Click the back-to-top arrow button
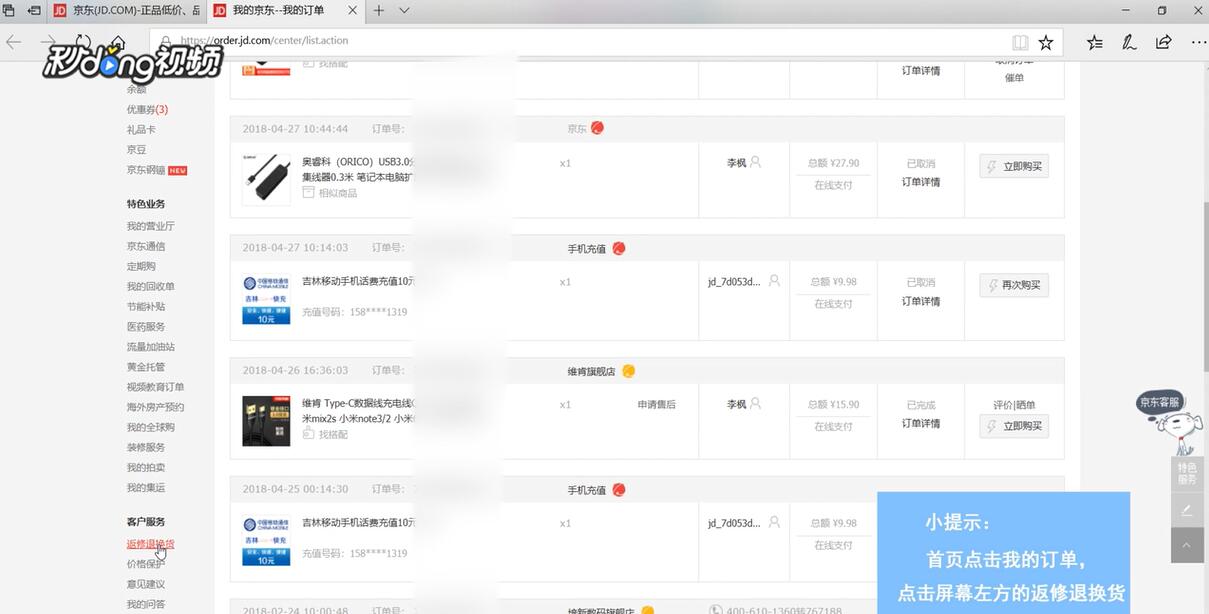Screen dimensions: 1209x614 1186,545
